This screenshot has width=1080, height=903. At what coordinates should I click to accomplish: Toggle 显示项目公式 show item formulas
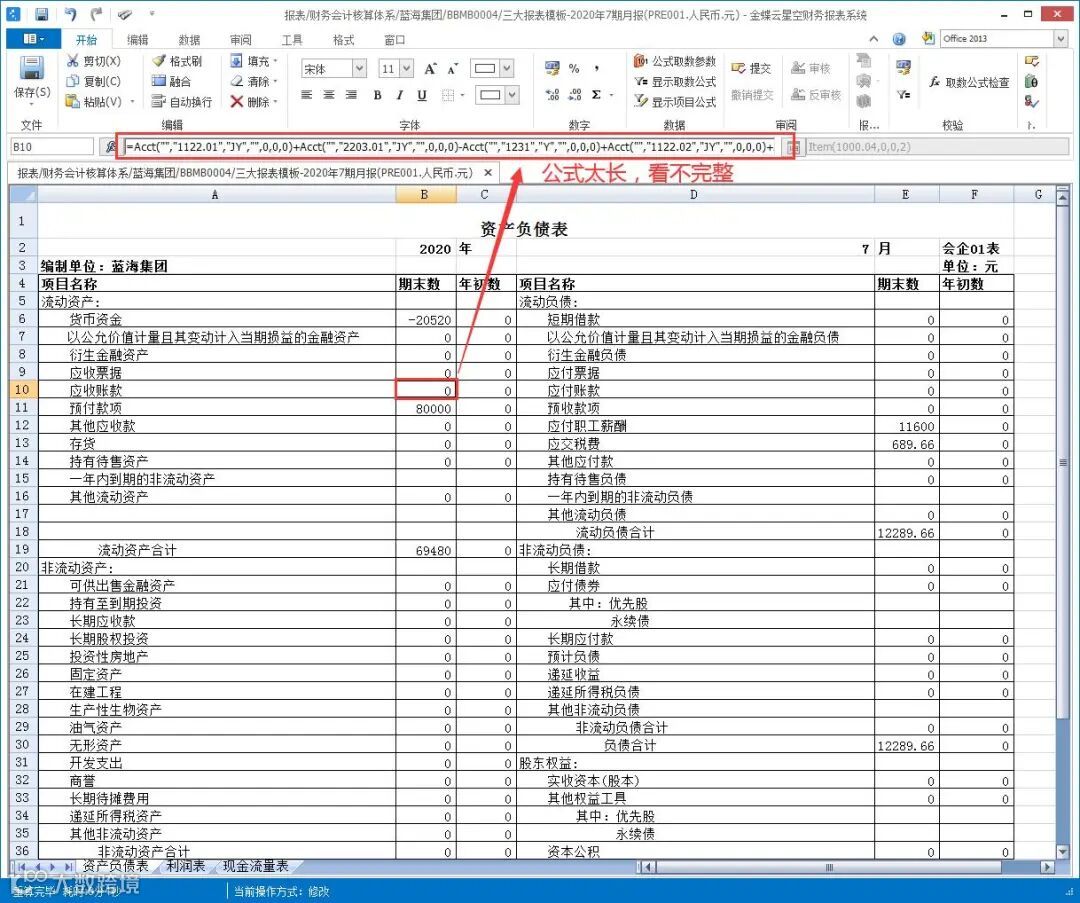click(675, 101)
